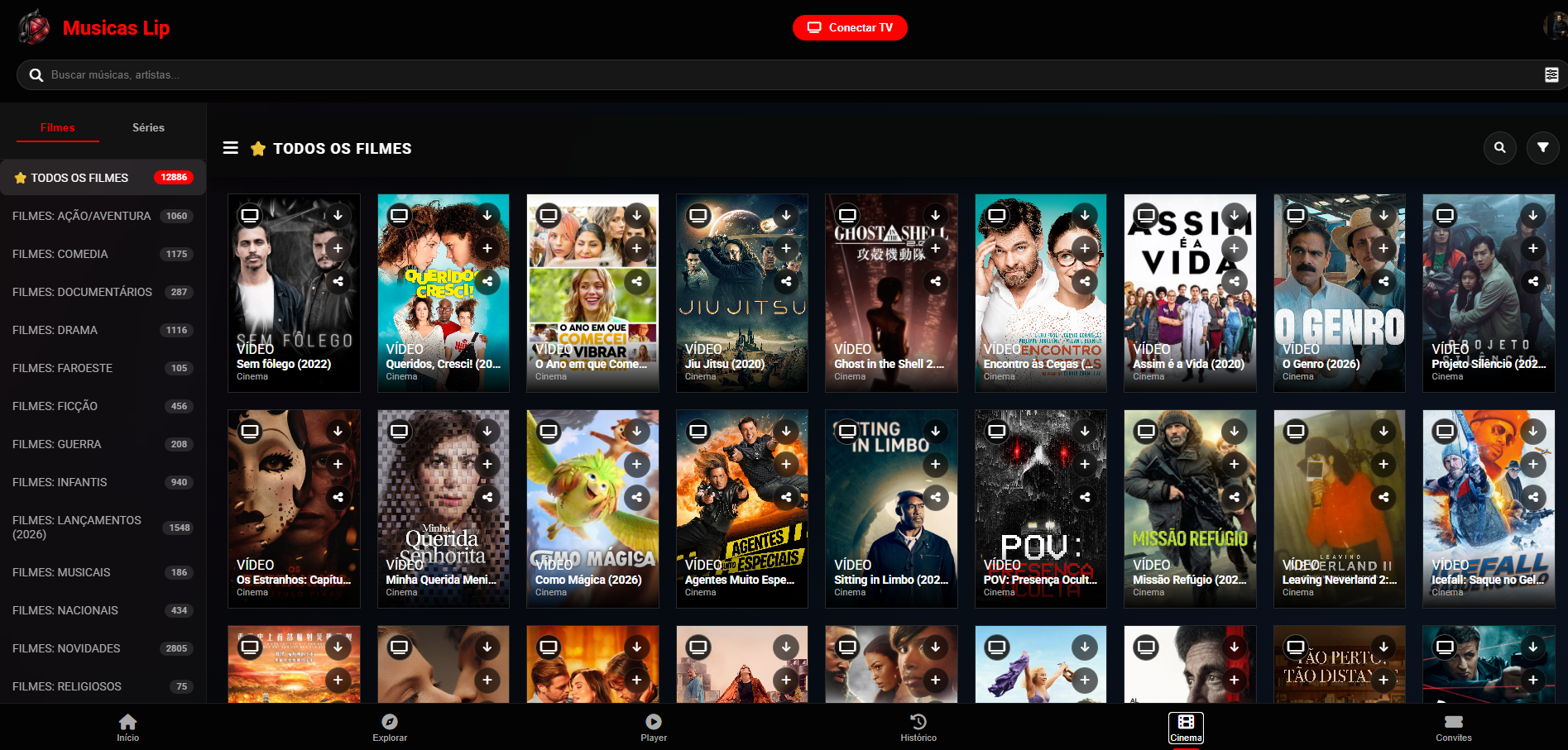
Task: Add POV: Presença Oculta with plus icon
Action: click(x=1085, y=464)
